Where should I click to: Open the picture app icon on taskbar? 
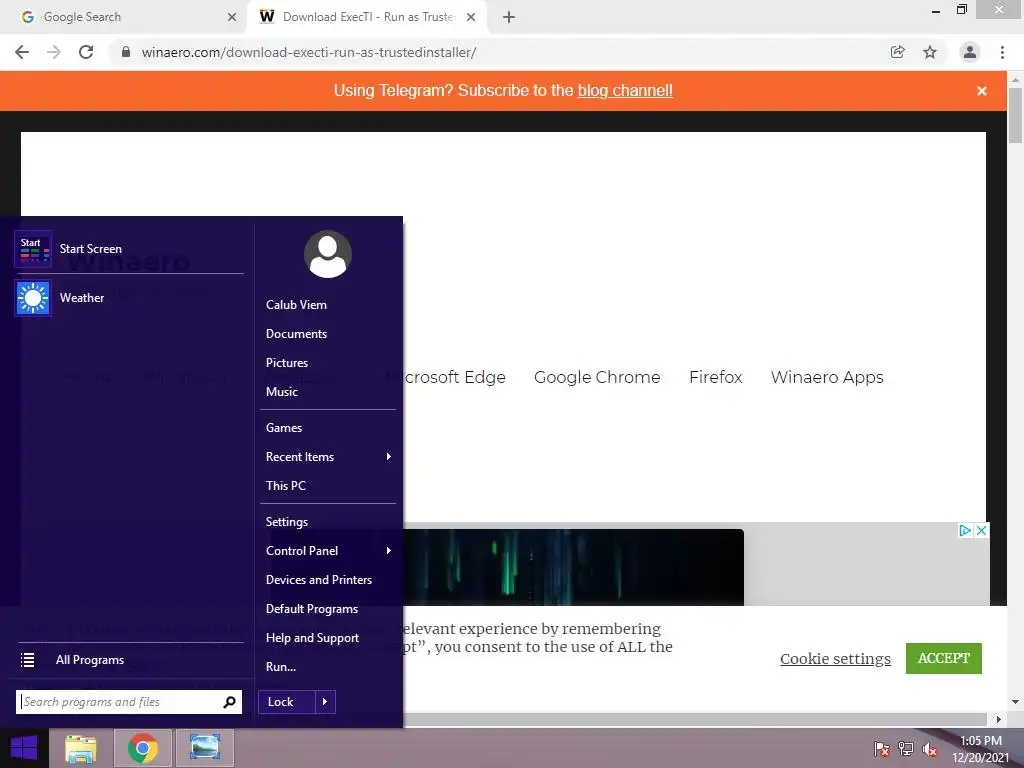204,748
